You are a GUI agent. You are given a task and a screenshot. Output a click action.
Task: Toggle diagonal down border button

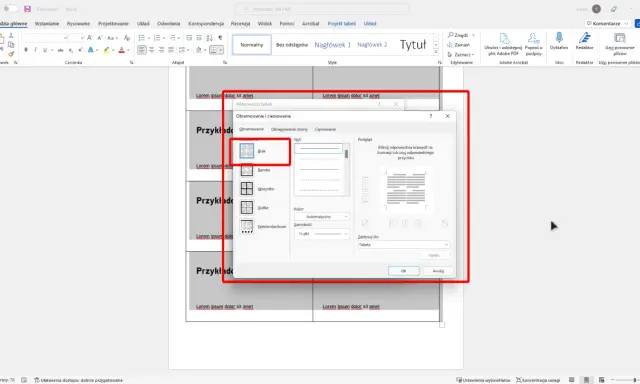click(445, 223)
